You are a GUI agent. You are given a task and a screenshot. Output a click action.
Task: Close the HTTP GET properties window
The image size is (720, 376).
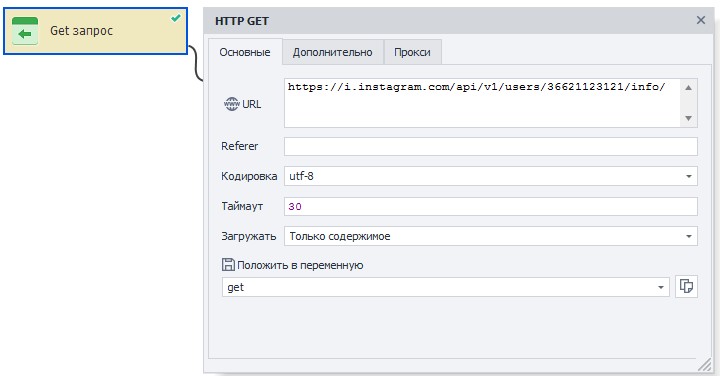(x=701, y=20)
